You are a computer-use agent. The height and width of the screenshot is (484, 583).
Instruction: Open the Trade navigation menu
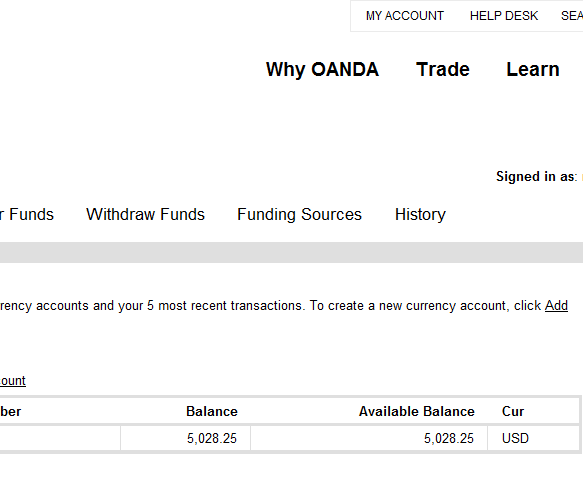(x=443, y=70)
